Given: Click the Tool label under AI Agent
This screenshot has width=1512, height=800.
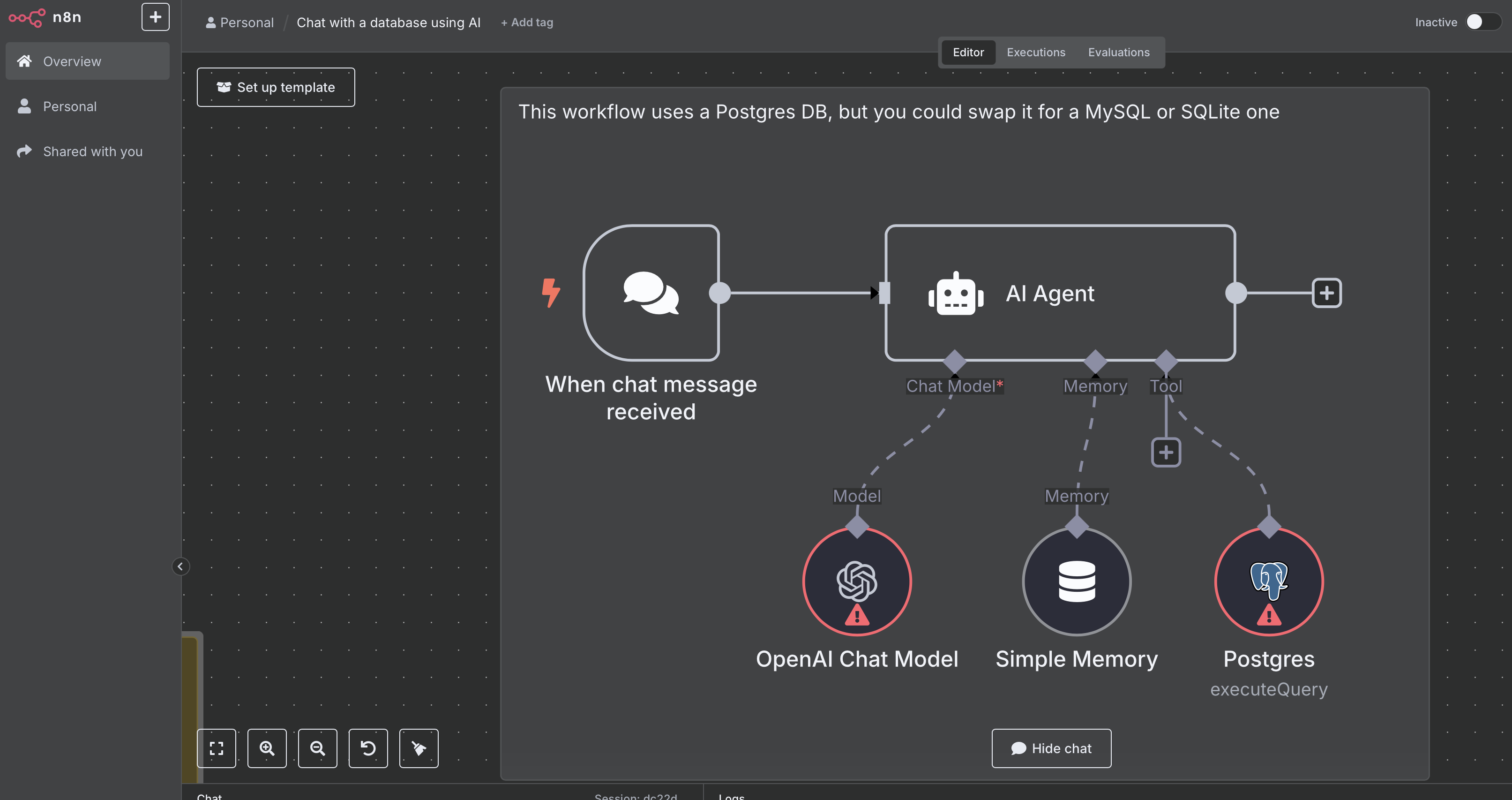Looking at the screenshot, I should coord(1166,386).
